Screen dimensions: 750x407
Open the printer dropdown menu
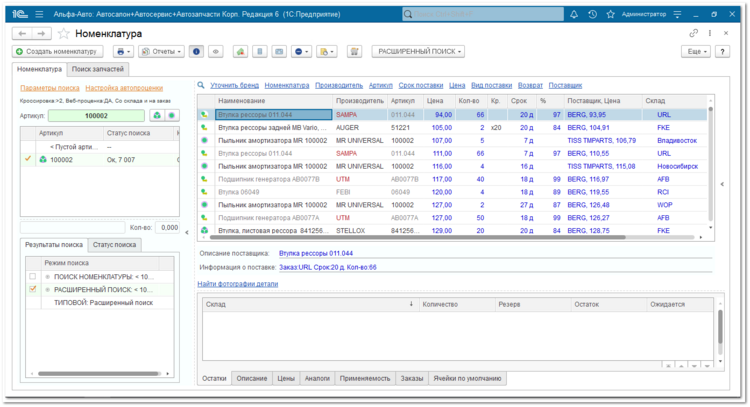(x=123, y=51)
